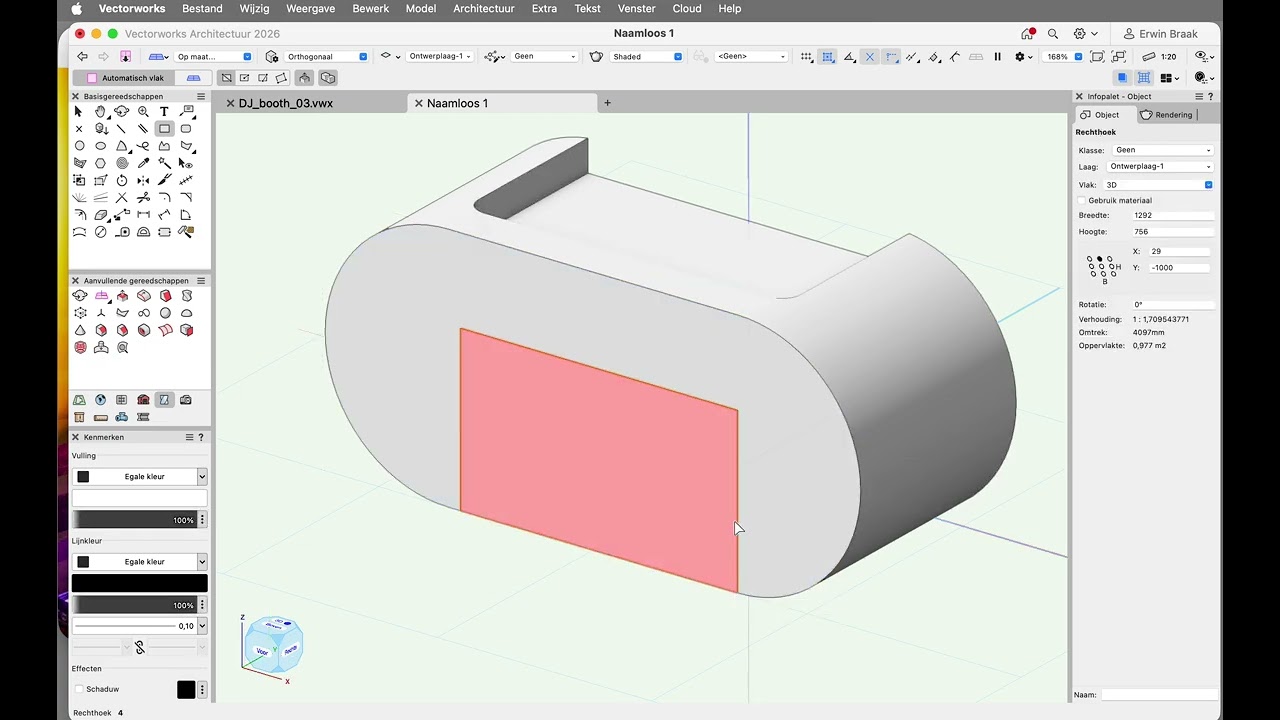Select the Sphere tool
The height and width of the screenshot is (720, 1280).
tap(164, 312)
